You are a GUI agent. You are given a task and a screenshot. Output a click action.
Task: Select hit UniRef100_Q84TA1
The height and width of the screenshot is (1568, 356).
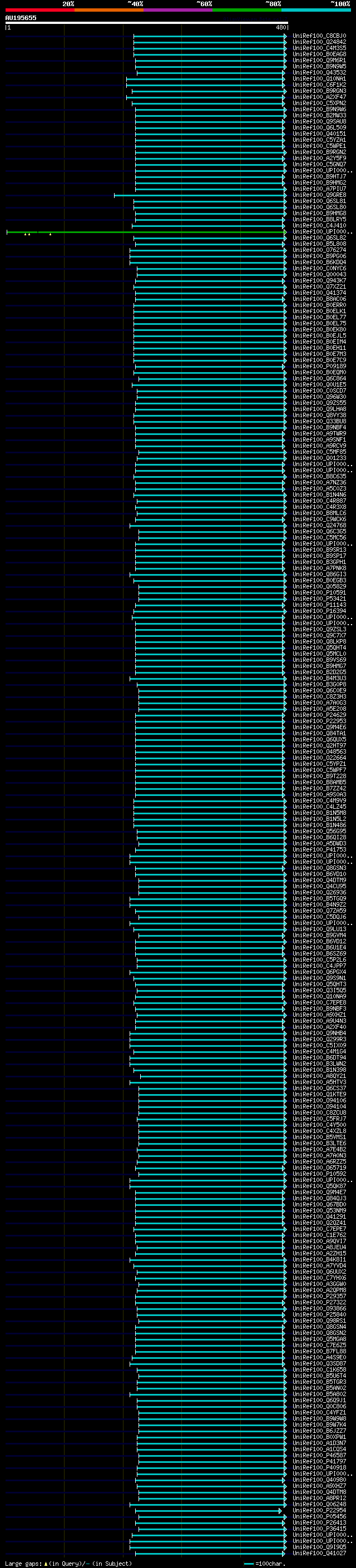click(x=319, y=734)
